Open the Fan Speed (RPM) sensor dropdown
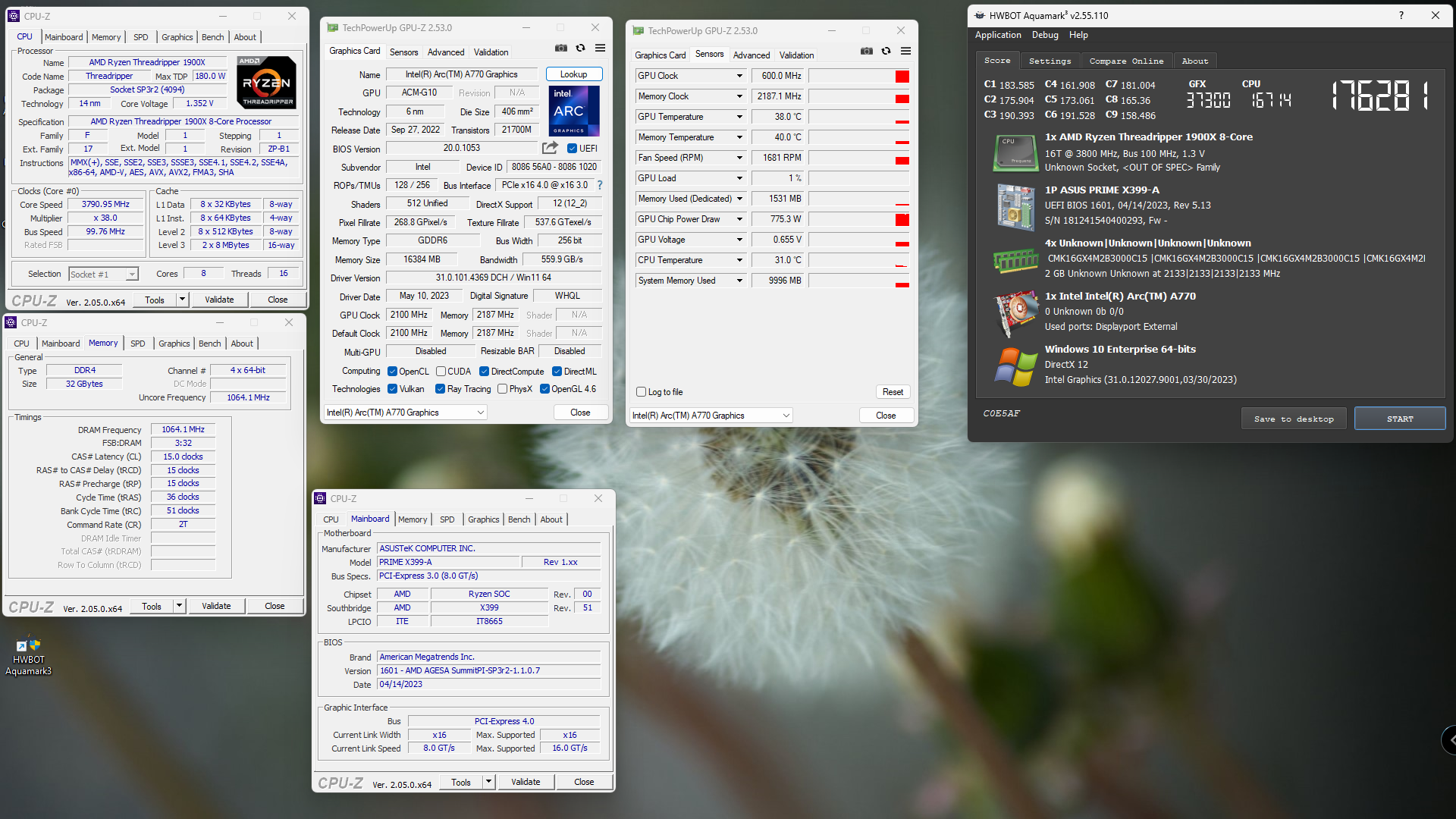This screenshot has height=819, width=1456. click(739, 158)
